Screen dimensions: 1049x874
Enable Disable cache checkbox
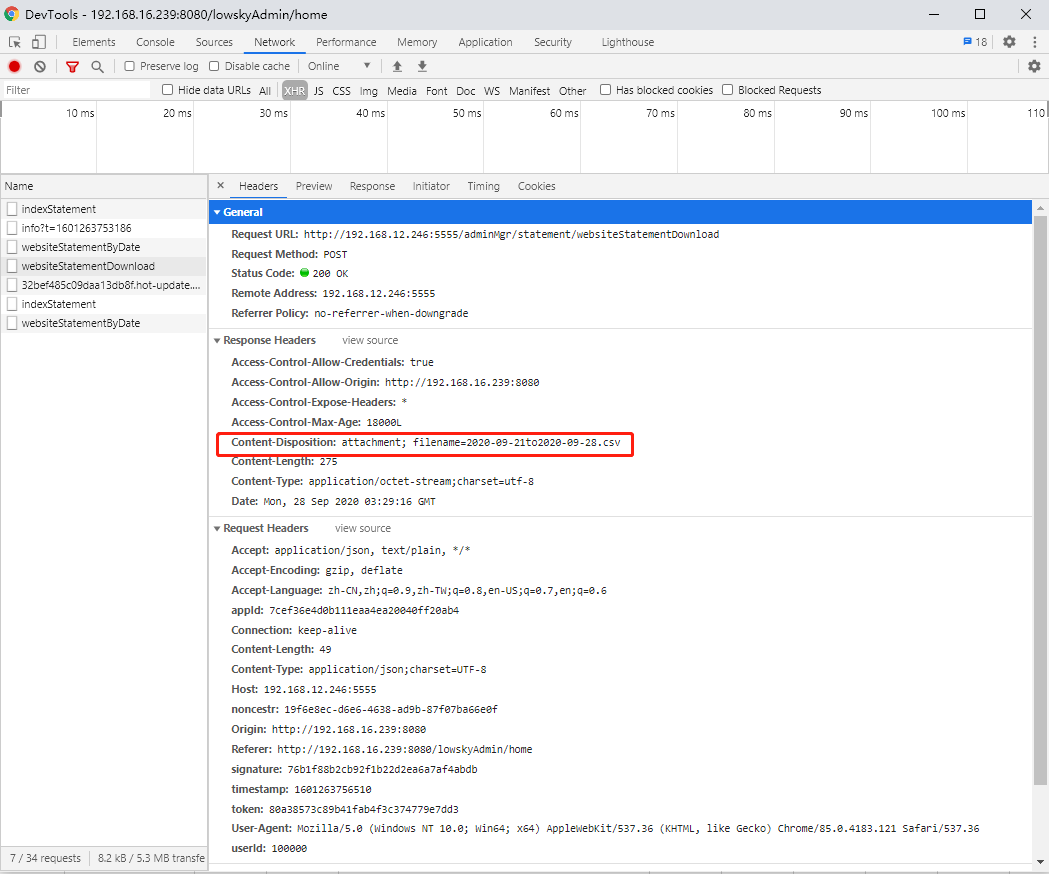[x=214, y=66]
